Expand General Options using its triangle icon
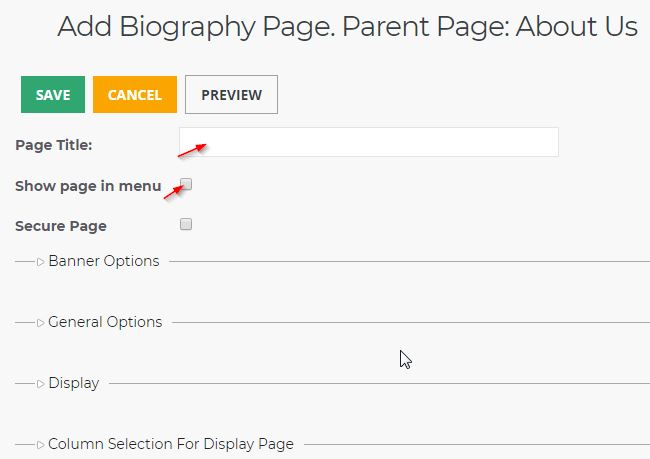The height and width of the screenshot is (459, 650). (40, 323)
